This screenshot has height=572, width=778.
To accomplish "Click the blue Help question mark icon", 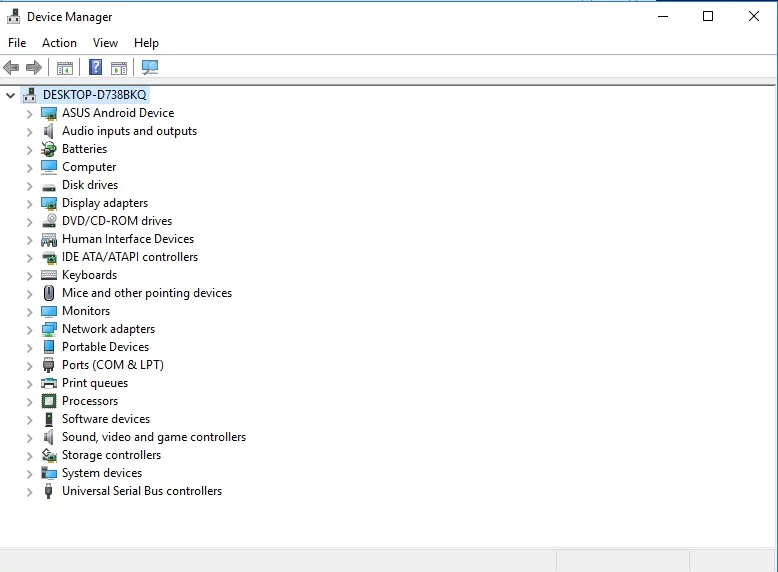I will point(95,67).
